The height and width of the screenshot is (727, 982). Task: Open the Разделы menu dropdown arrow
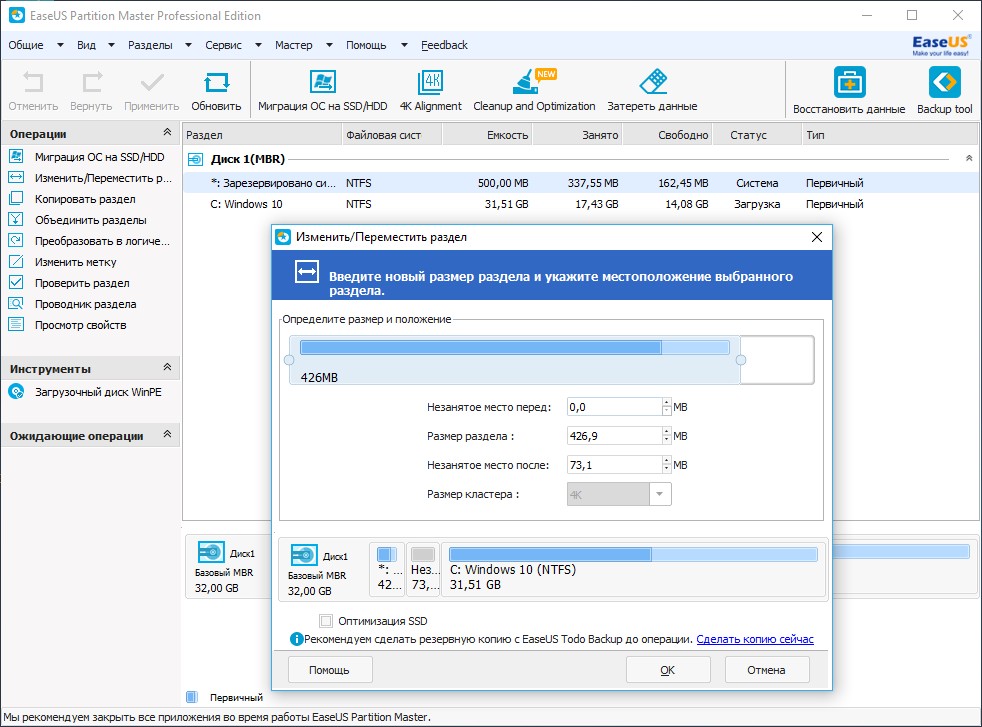coord(188,45)
